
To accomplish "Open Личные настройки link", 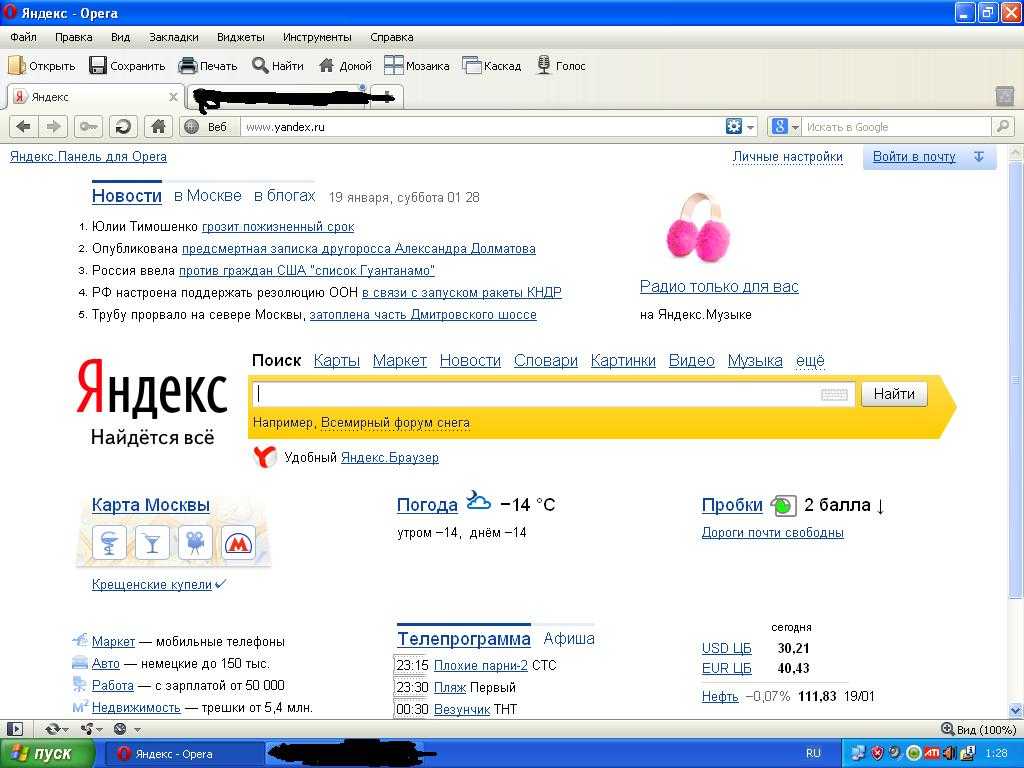I will click(x=788, y=157).
